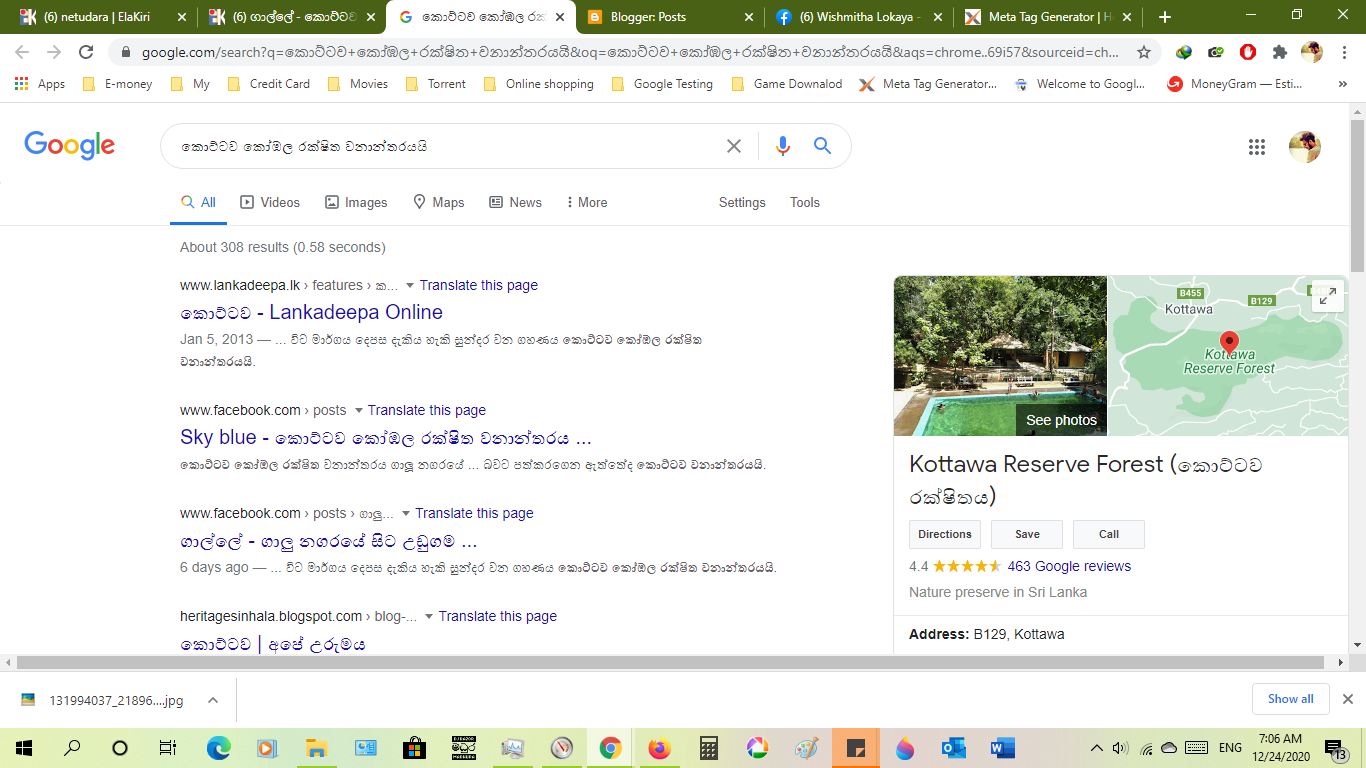1366x768 pixels.
Task: Open a new browser tab
Action: tap(1164, 17)
